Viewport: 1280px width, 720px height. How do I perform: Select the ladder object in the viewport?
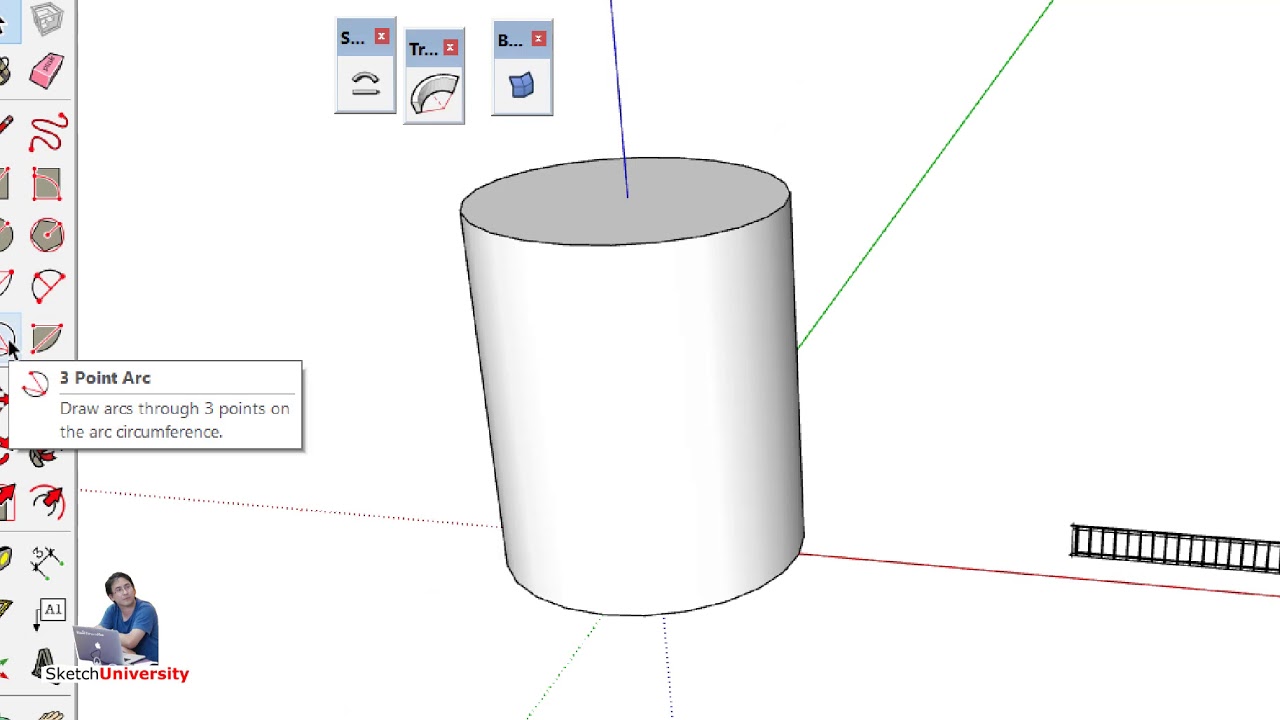click(x=1175, y=548)
